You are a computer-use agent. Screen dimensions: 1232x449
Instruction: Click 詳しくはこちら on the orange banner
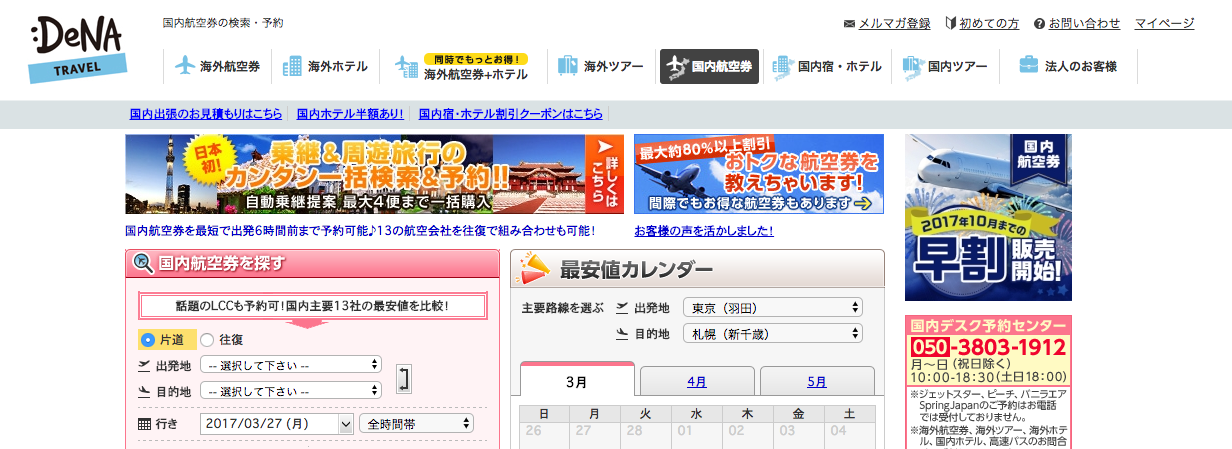[x=604, y=174]
